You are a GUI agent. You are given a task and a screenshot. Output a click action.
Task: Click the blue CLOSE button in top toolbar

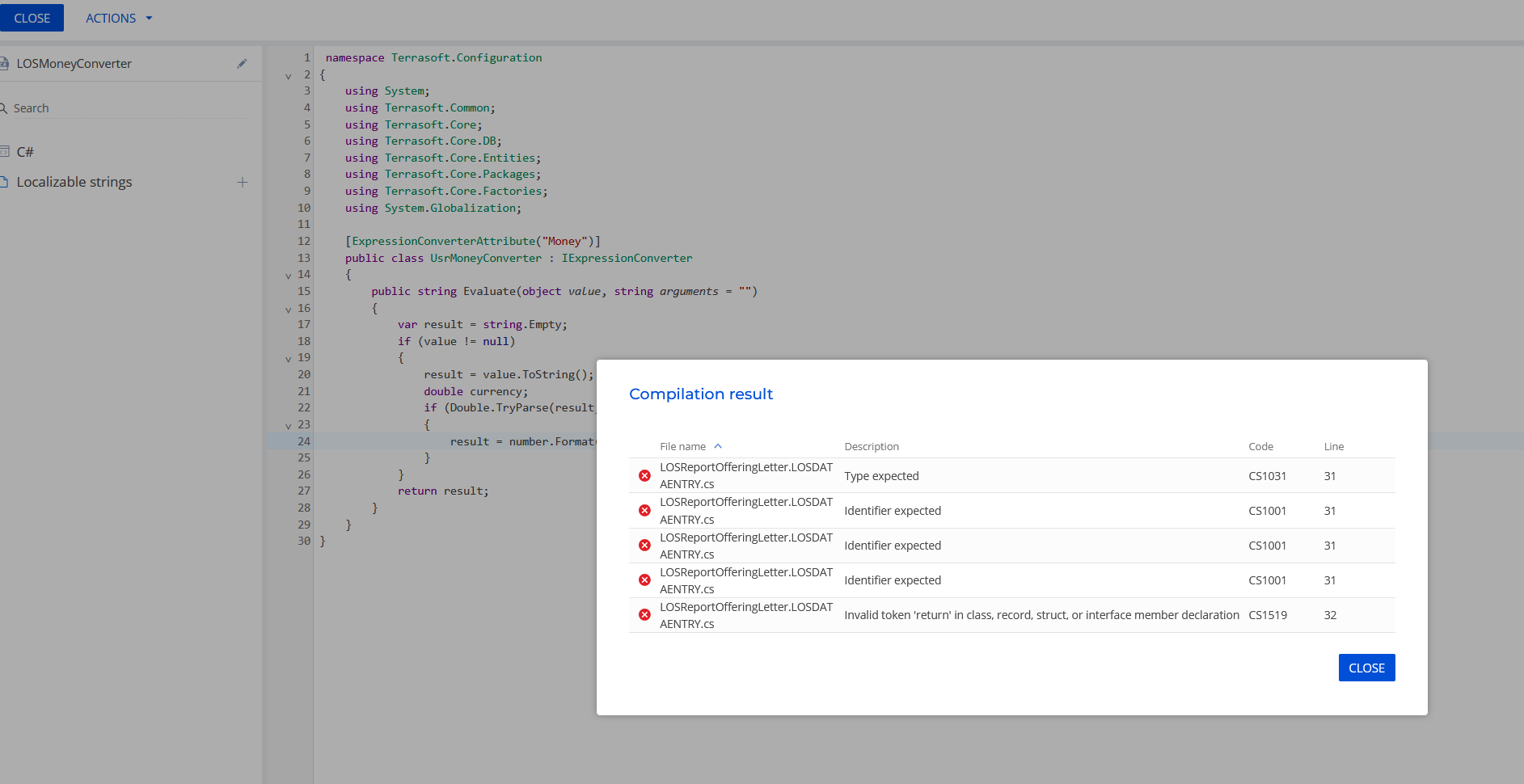coord(32,18)
